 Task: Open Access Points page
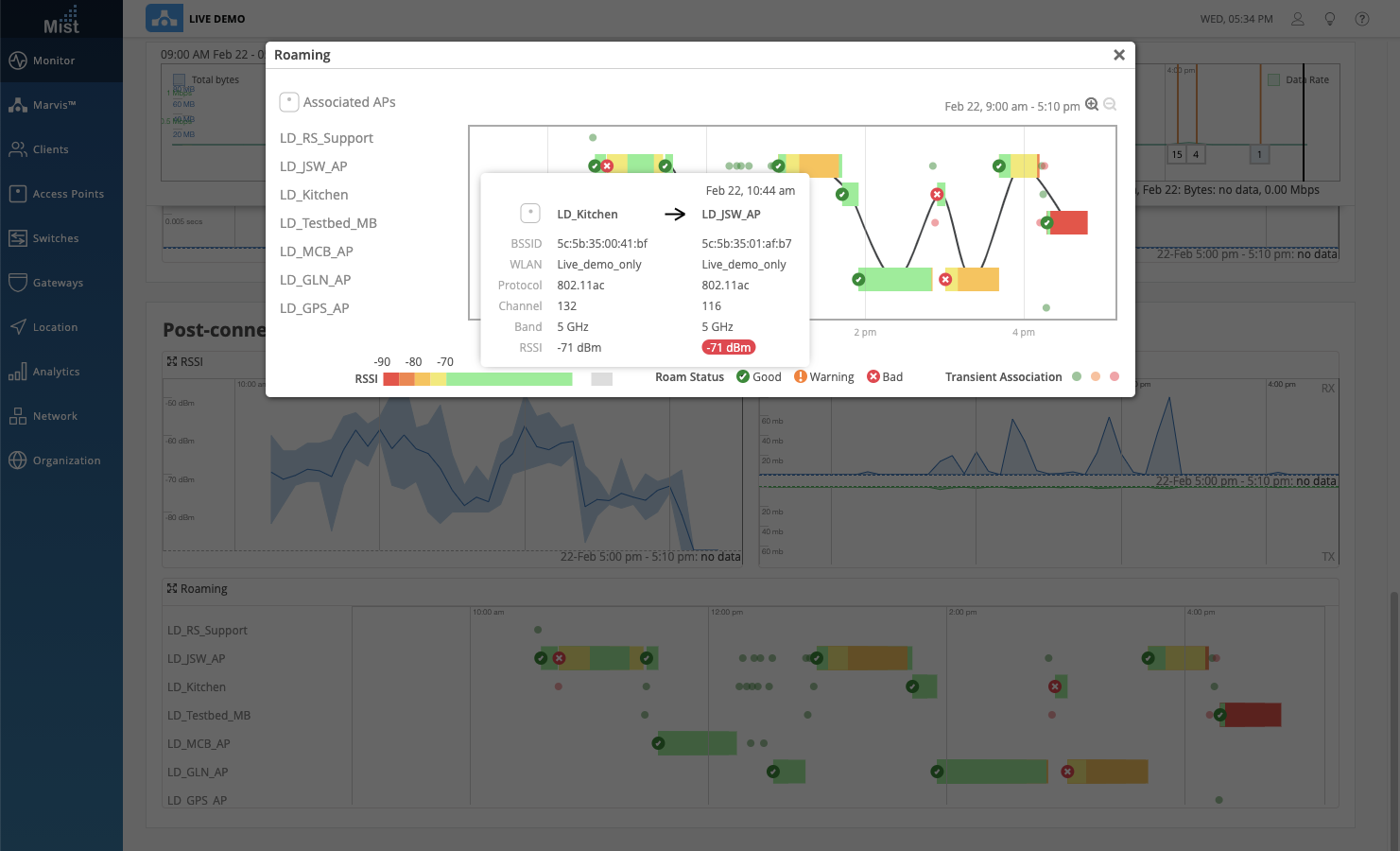pos(61,194)
